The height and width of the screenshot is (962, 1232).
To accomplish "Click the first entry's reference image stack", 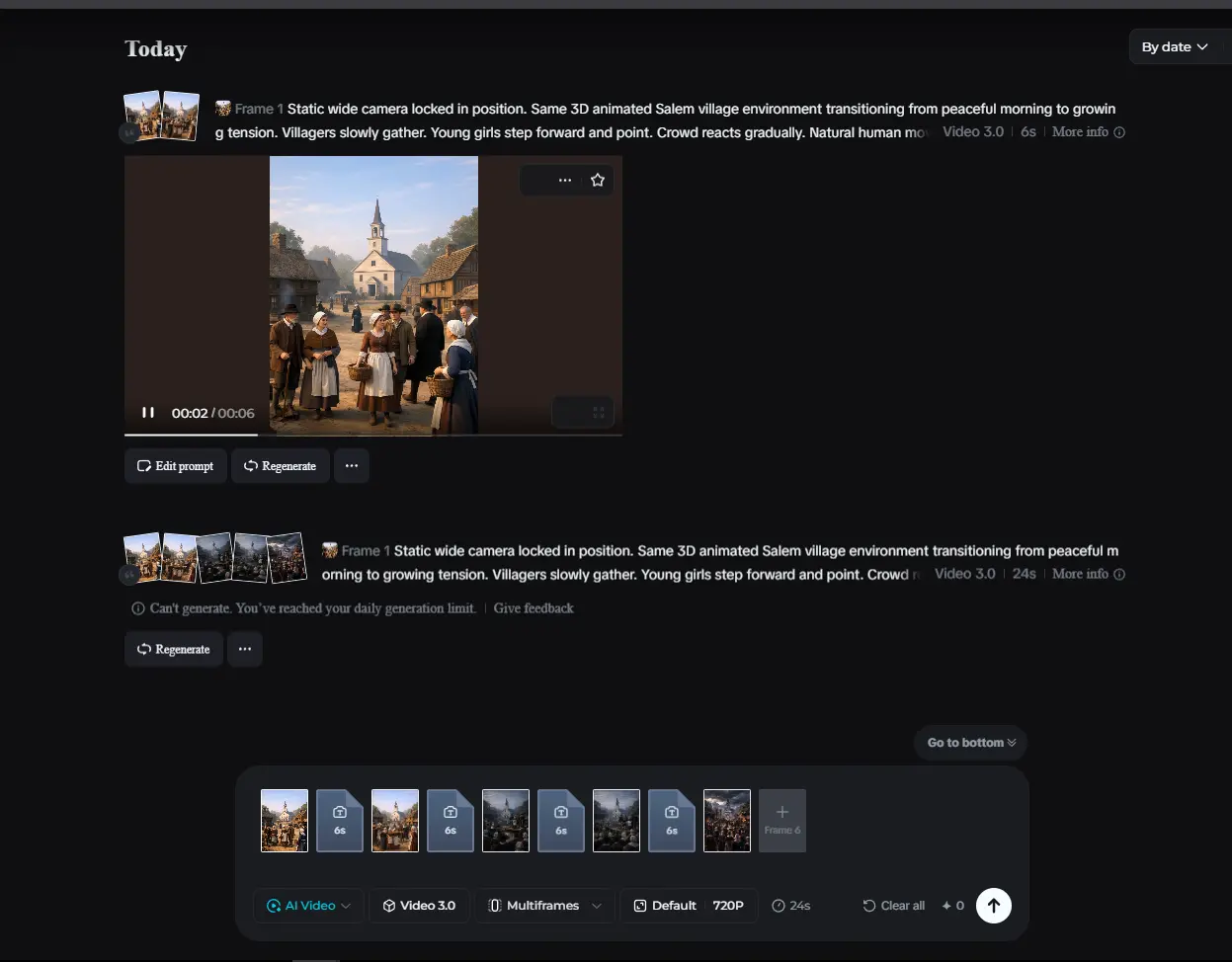I will pos(161,117).
